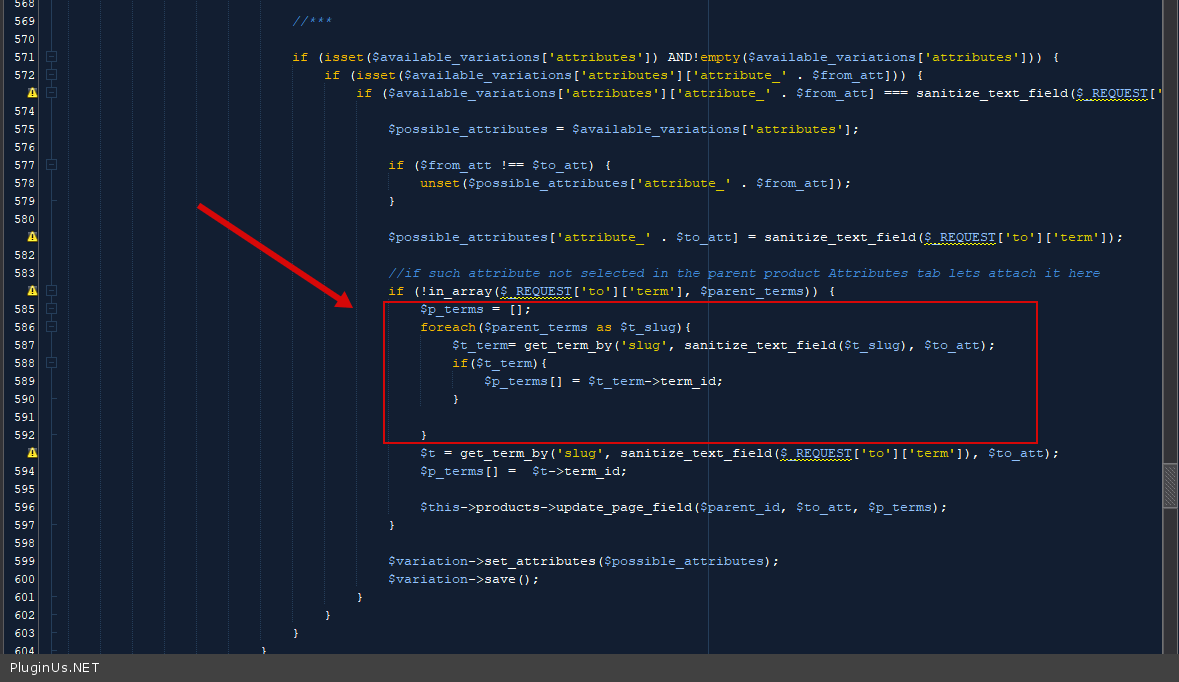Click the warning icon on line 573
Image resolution: width=1179 pixels, height=682 pixels.
32,93
